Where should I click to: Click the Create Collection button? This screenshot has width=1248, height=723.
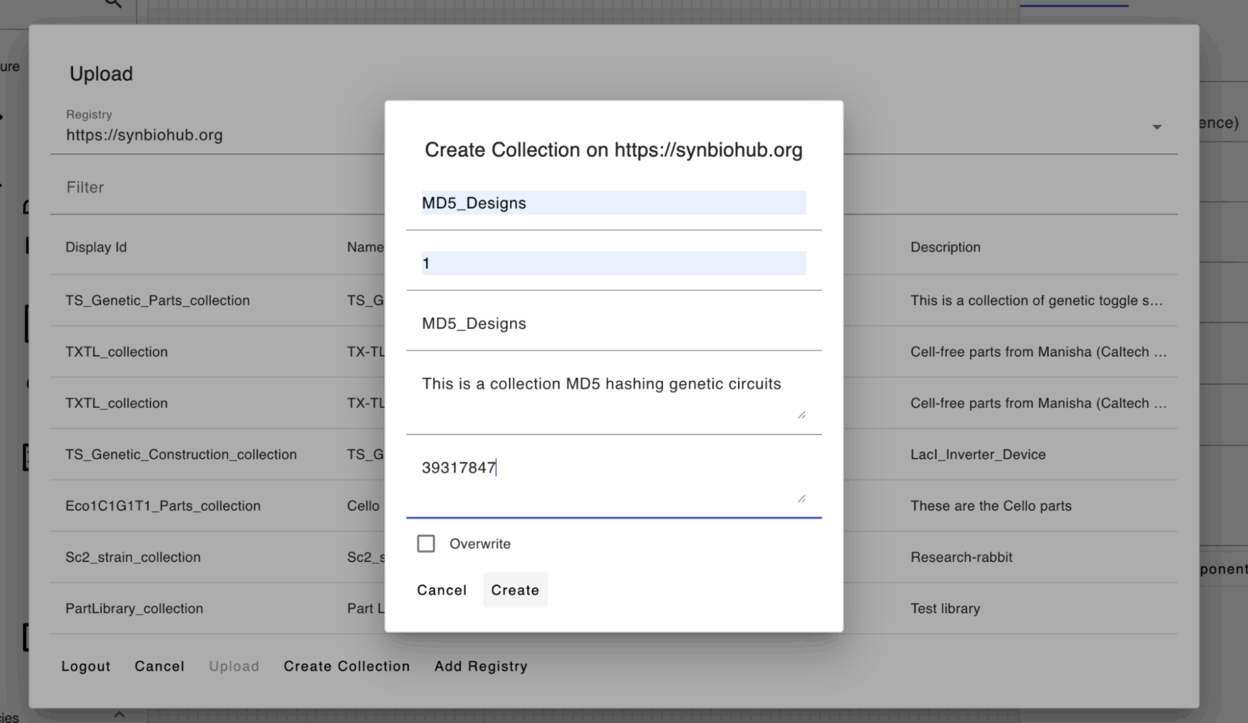coord(347,666)
